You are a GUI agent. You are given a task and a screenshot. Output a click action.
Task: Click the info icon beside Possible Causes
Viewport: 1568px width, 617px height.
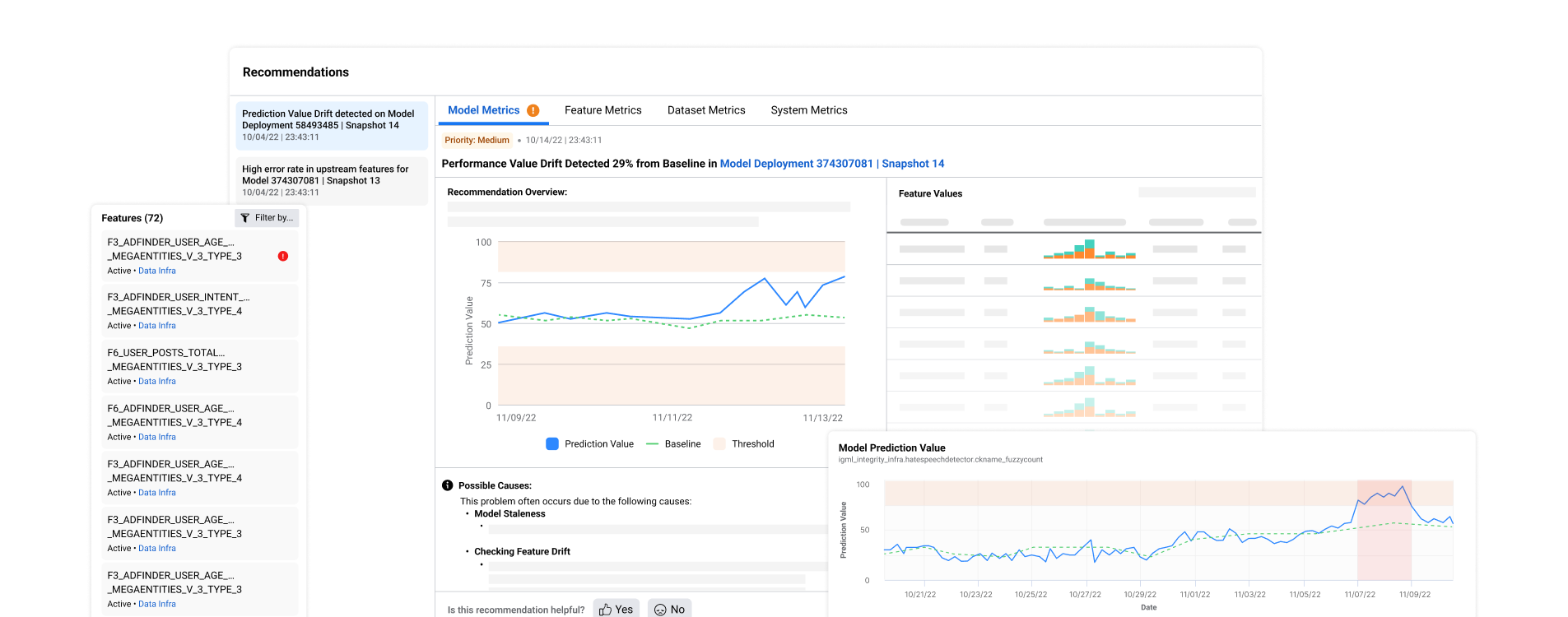[x=448, y=485]
